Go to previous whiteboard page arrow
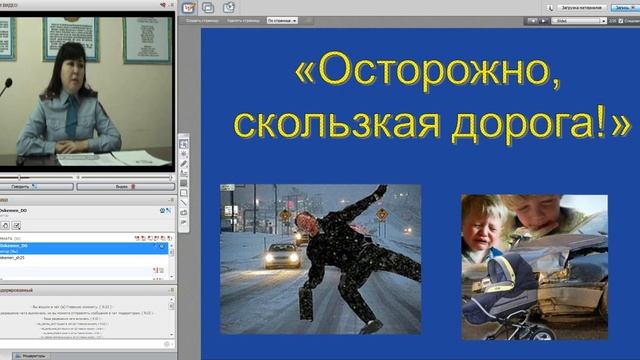640x360 pixels. (x=532, y=20)
